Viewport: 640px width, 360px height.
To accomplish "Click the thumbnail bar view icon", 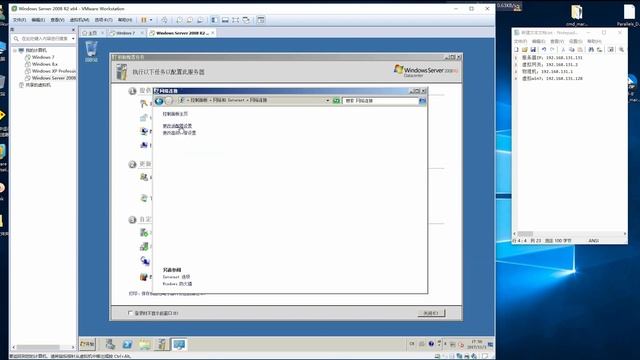I will (225, 20).
